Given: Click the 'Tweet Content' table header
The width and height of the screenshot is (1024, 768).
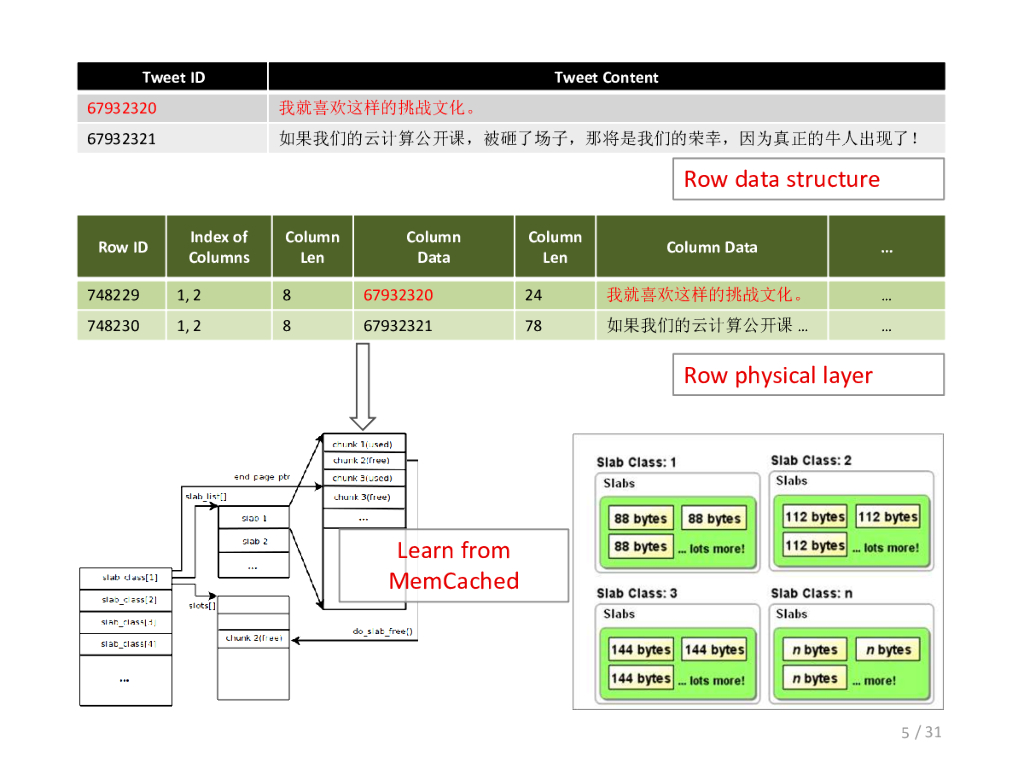Looking at the screenshot, I should click(606, 77).
